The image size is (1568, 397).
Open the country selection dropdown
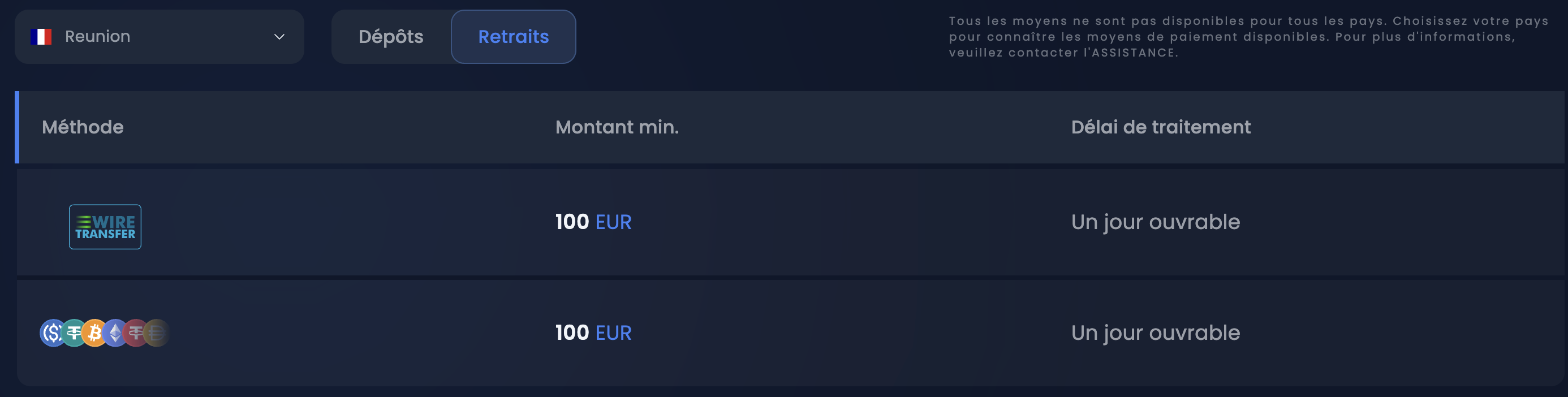[158, 37]
